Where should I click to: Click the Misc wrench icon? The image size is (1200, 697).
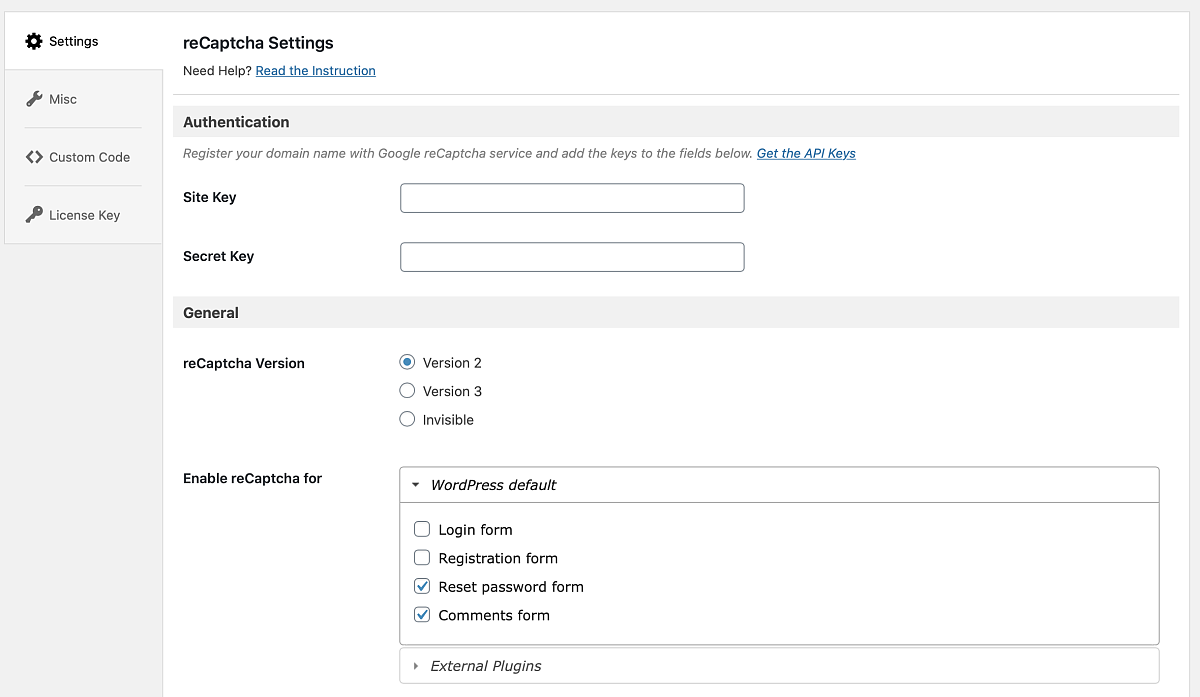34,99
